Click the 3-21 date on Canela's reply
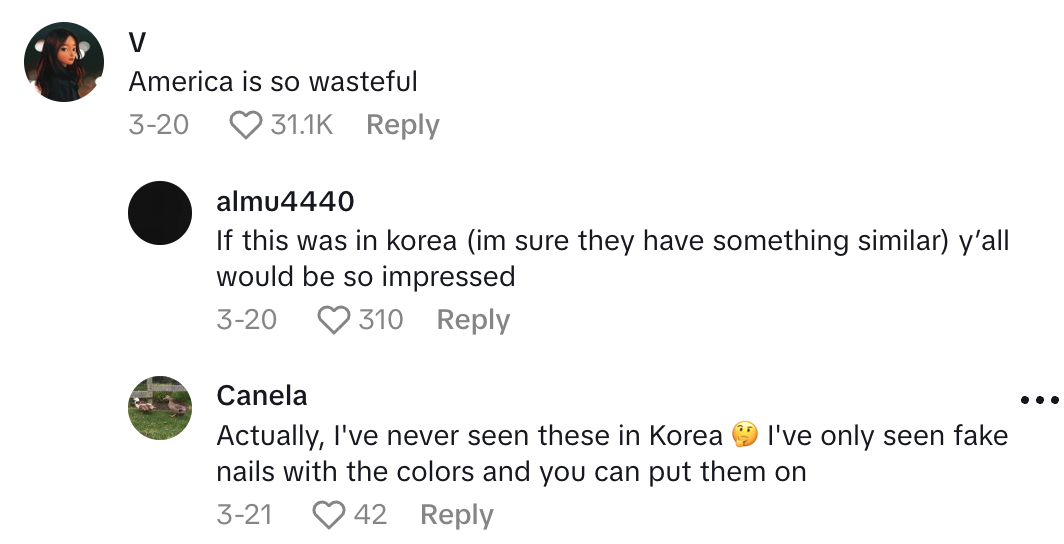 tap(244, 515)
